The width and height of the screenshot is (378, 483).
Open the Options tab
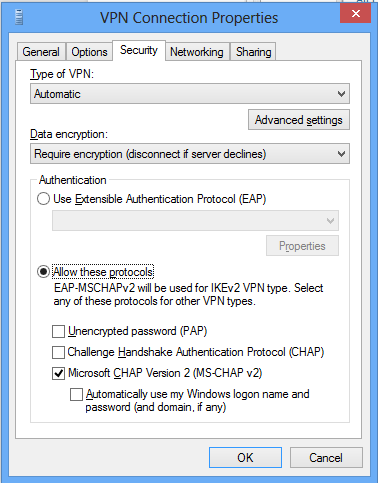(89, 52)
